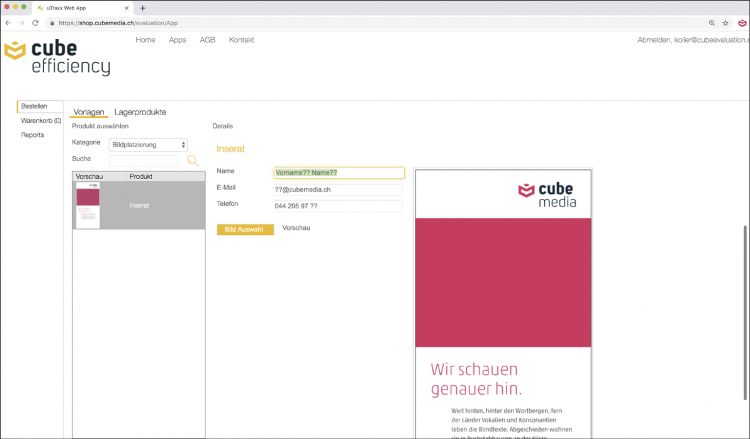Open Warenkorb in the left sidebar
The image size is (750, 439).
41,120
